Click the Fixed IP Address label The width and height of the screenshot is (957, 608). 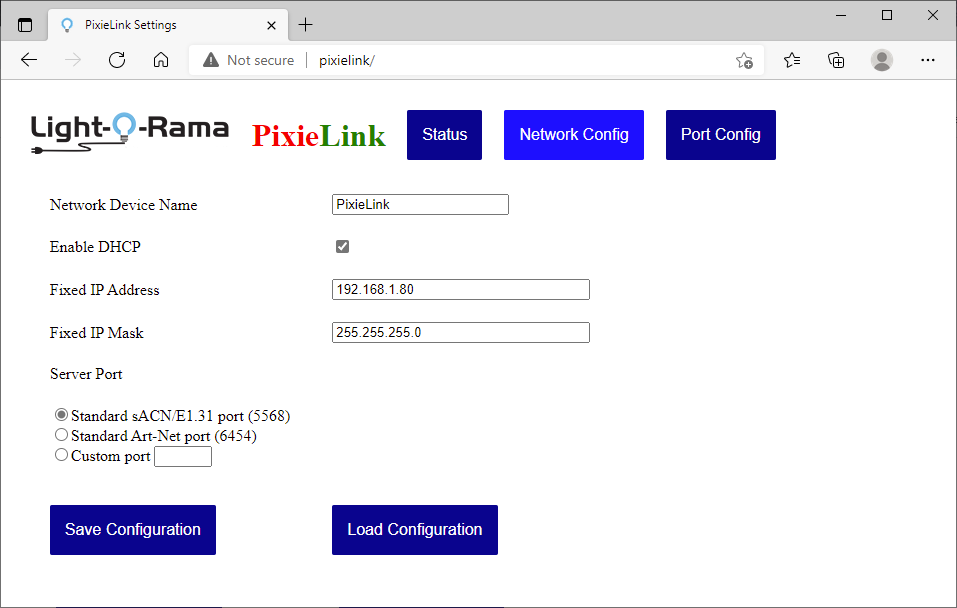click(x=104, y=290)
